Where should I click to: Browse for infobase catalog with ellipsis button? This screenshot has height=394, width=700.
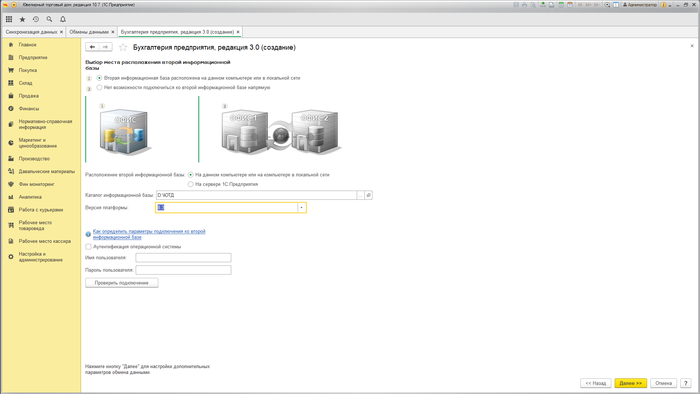[x=361, y=195]
